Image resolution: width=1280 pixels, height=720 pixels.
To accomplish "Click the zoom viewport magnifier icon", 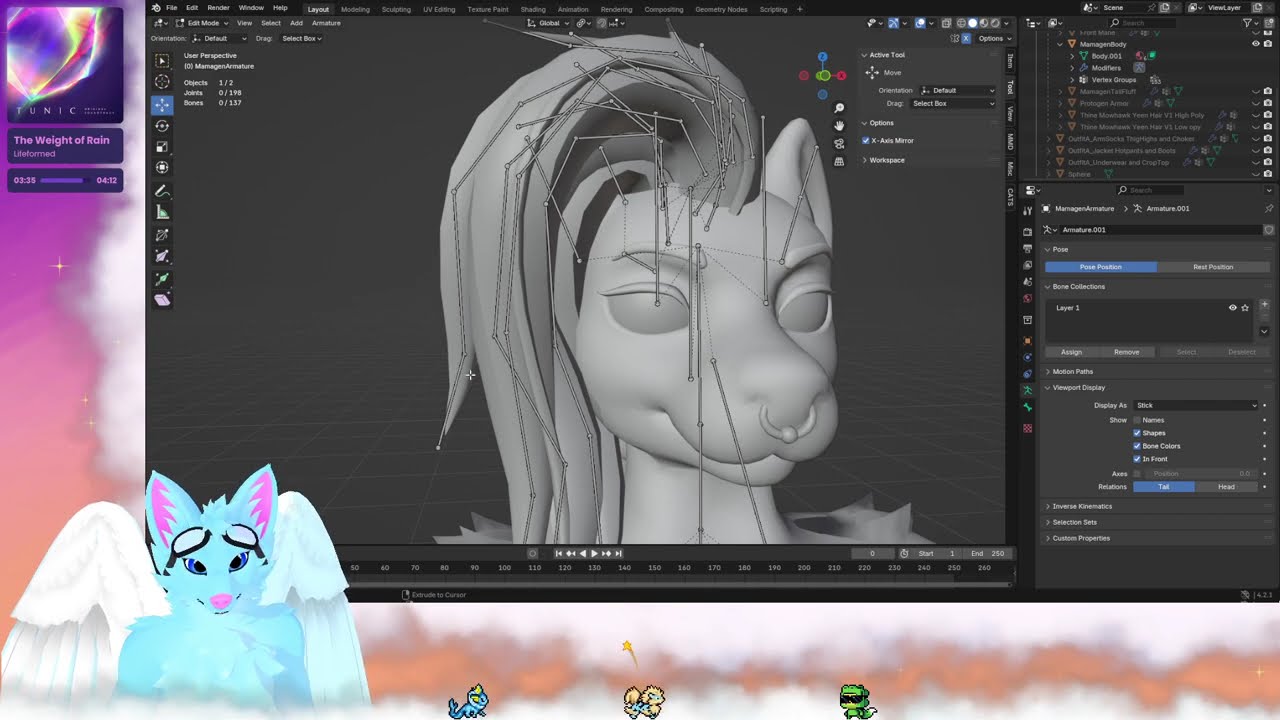I will (839, 108).
